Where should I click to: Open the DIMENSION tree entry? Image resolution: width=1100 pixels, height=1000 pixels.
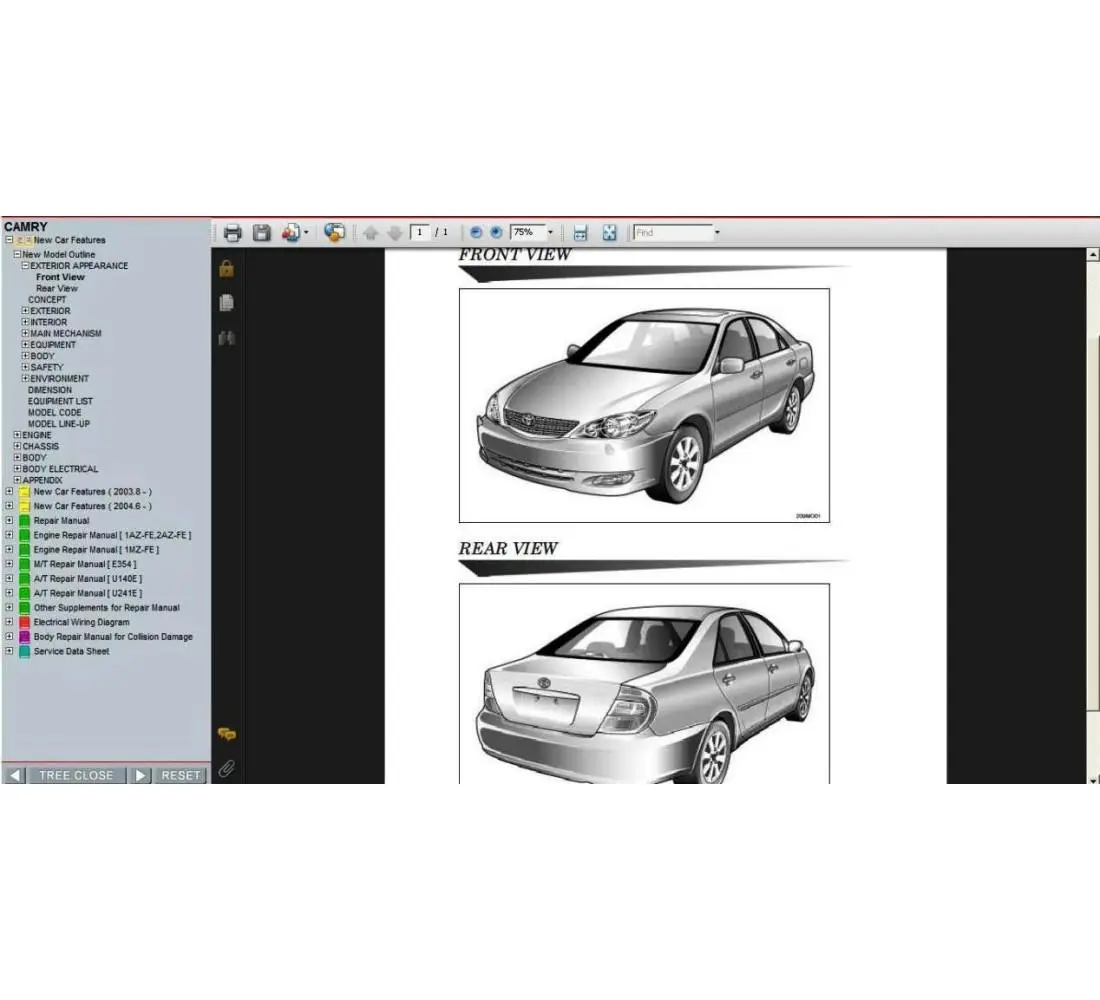coord(50,390)
